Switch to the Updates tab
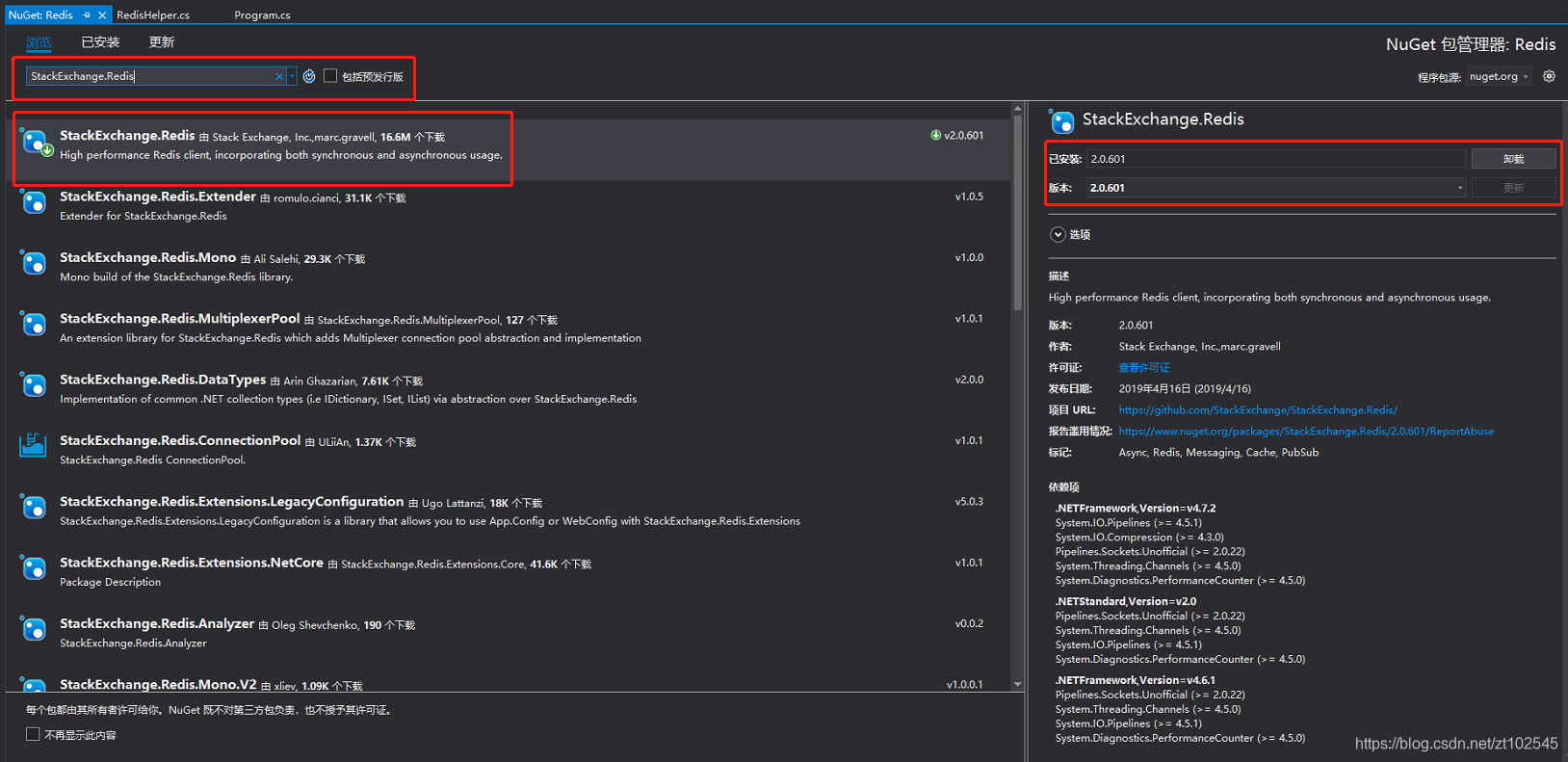1568x762 pixels. point(162,41)
